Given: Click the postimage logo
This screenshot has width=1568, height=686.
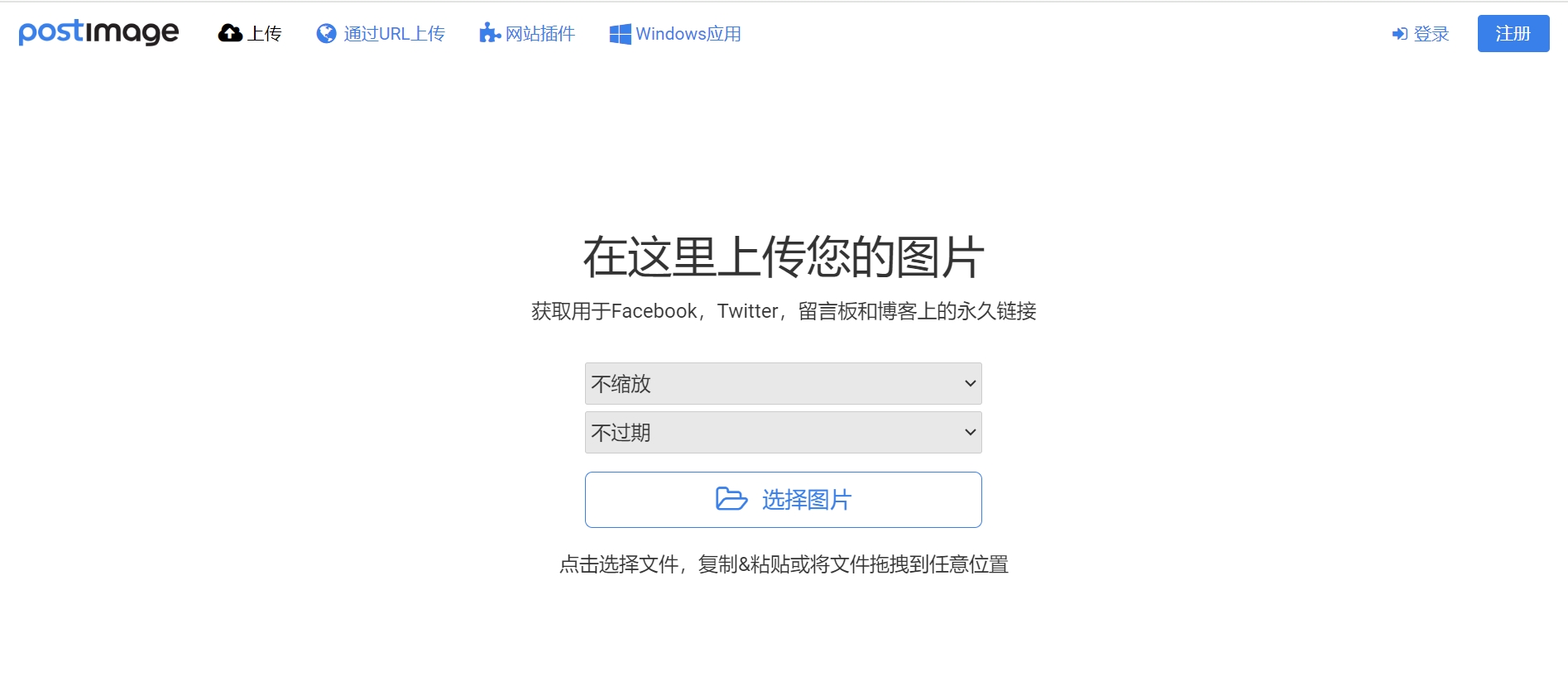Looking at the screenshot, I should [98, 32].
